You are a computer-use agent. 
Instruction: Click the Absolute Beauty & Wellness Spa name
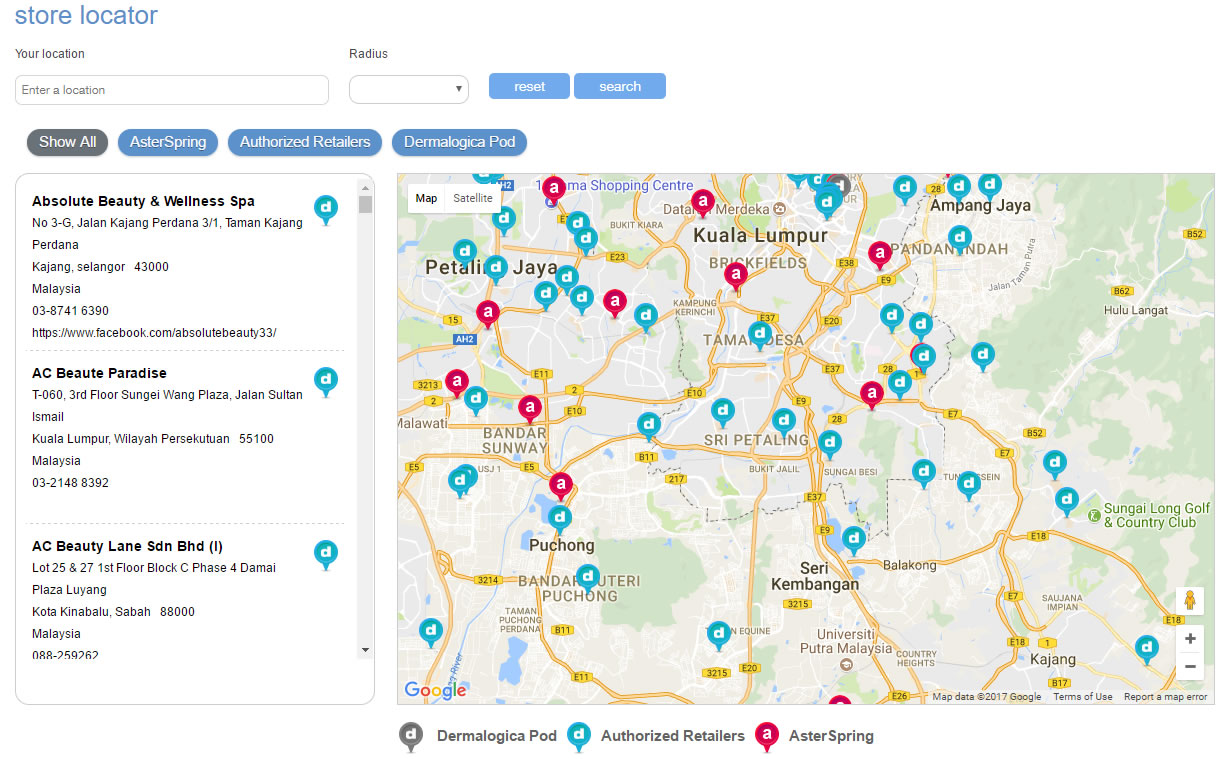[143, 201]
